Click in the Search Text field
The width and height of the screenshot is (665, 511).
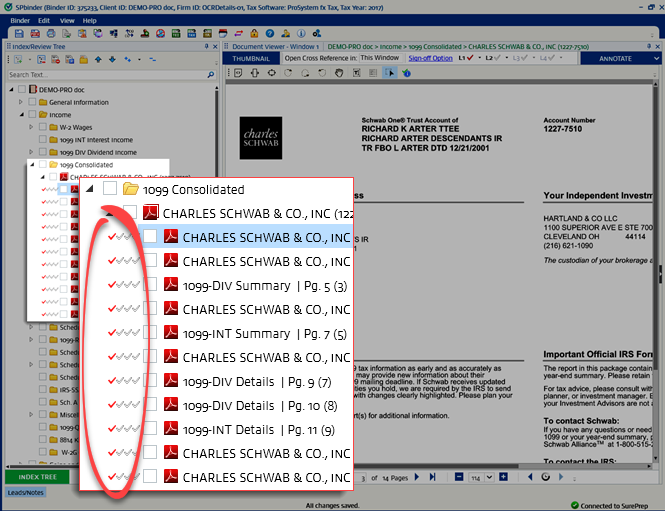pyautogui.click(x=100, y=75)
